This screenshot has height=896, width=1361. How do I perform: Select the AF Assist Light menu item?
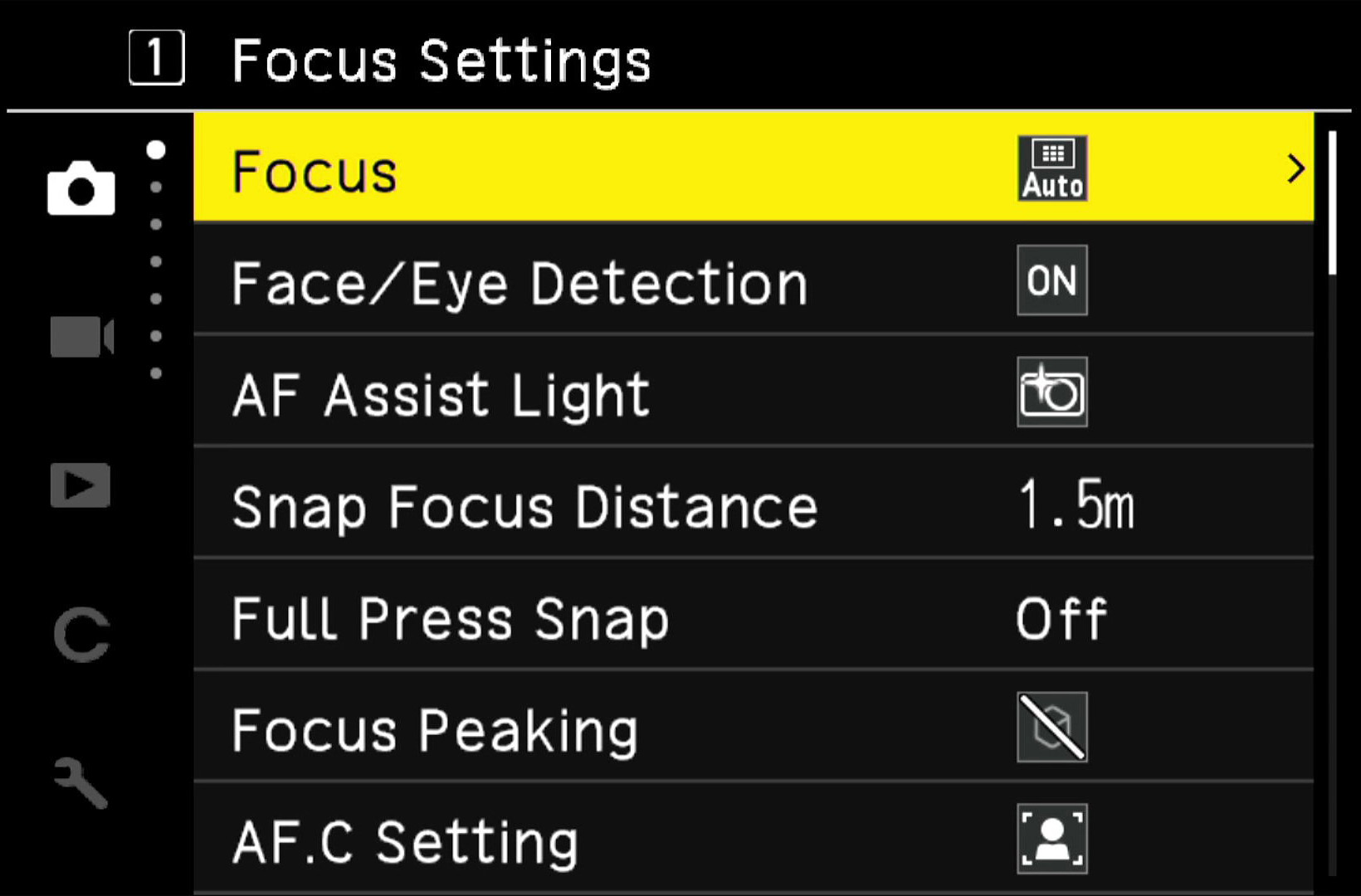754,392
